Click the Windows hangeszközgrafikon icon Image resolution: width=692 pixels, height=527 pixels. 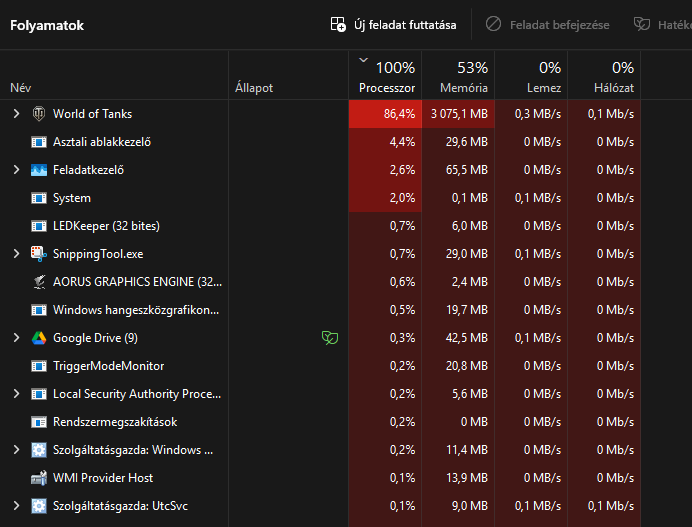(39, 310)
